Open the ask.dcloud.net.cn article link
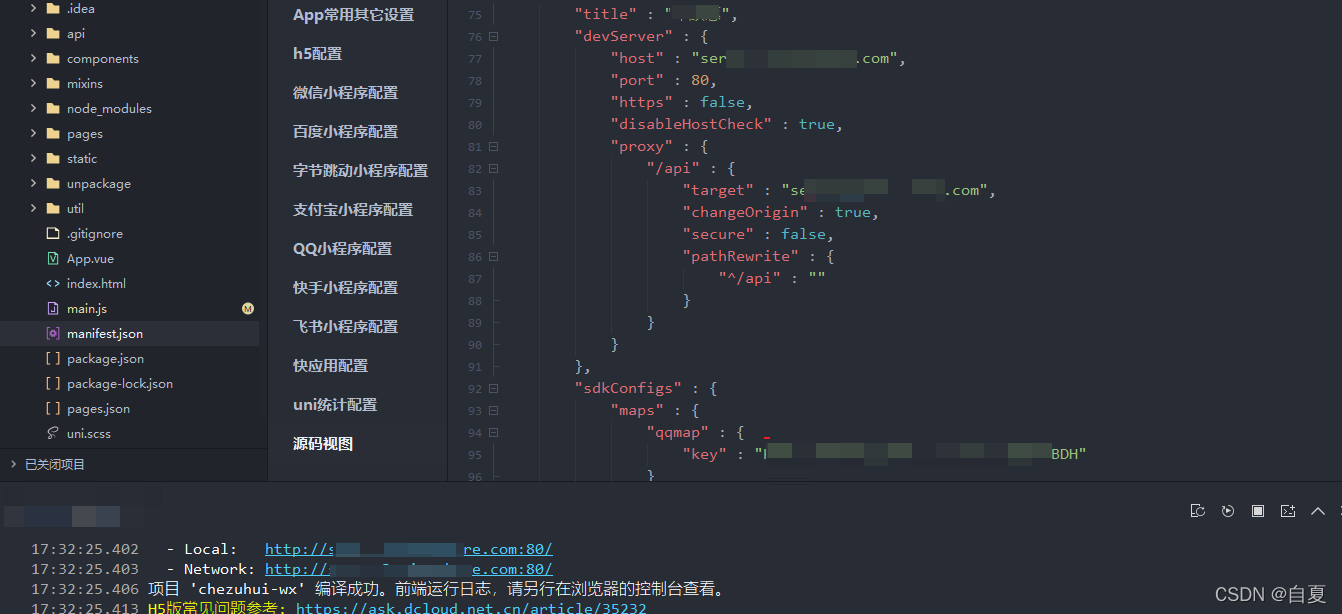This screenshot has height=614, width=1342. (471, 608)
